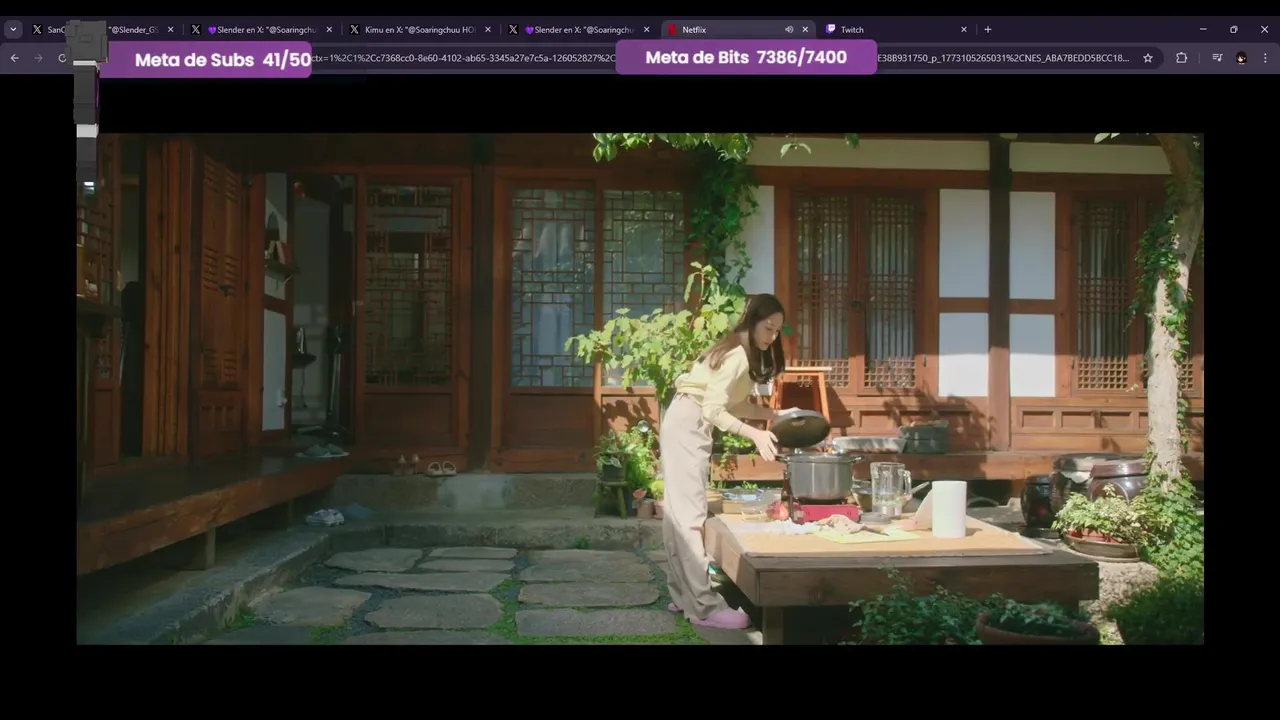Open the tab search dropdown arrow
Image resolution: width=1280 pixels, height=720 pixels.
tap(13, 29)
